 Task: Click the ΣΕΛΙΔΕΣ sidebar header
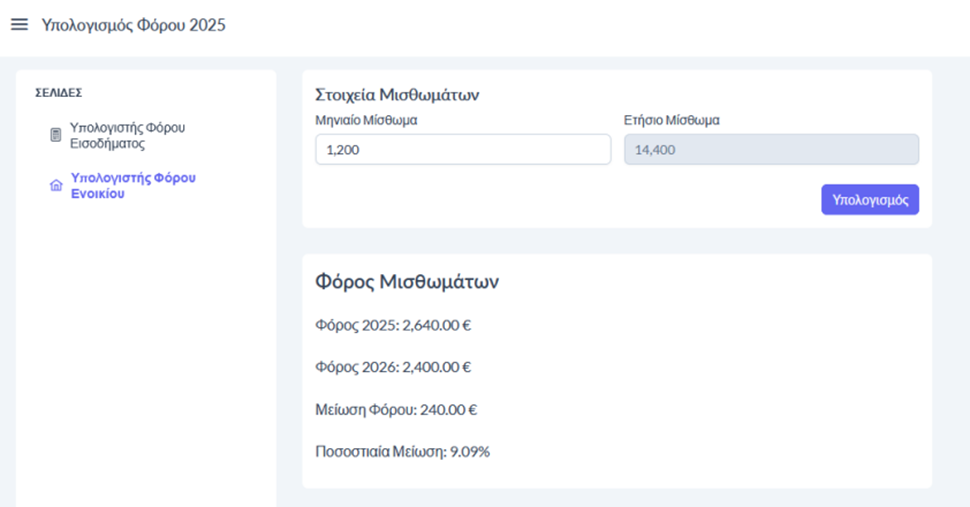(58, 93)
